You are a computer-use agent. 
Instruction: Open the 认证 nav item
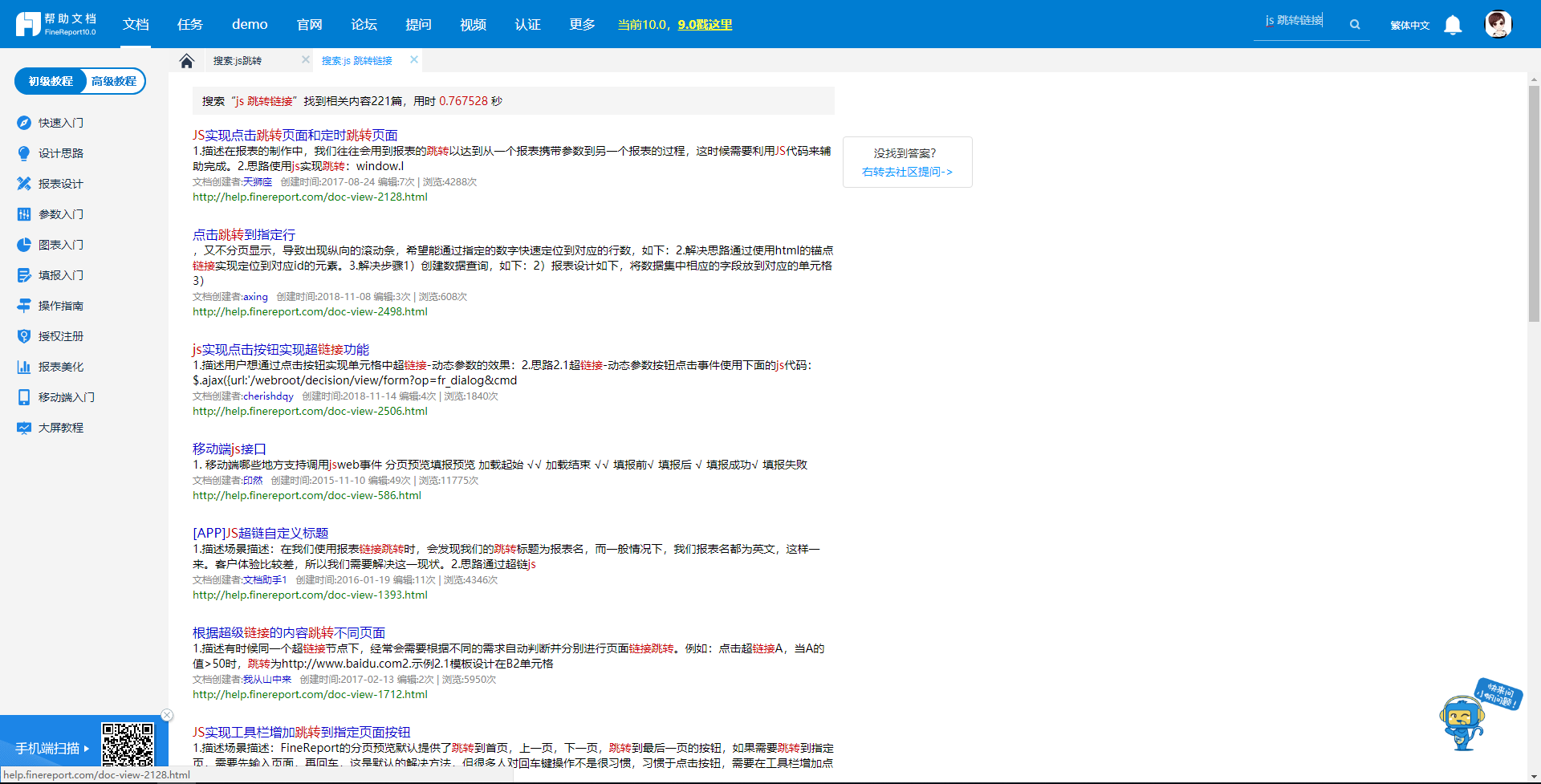(527, 24)
